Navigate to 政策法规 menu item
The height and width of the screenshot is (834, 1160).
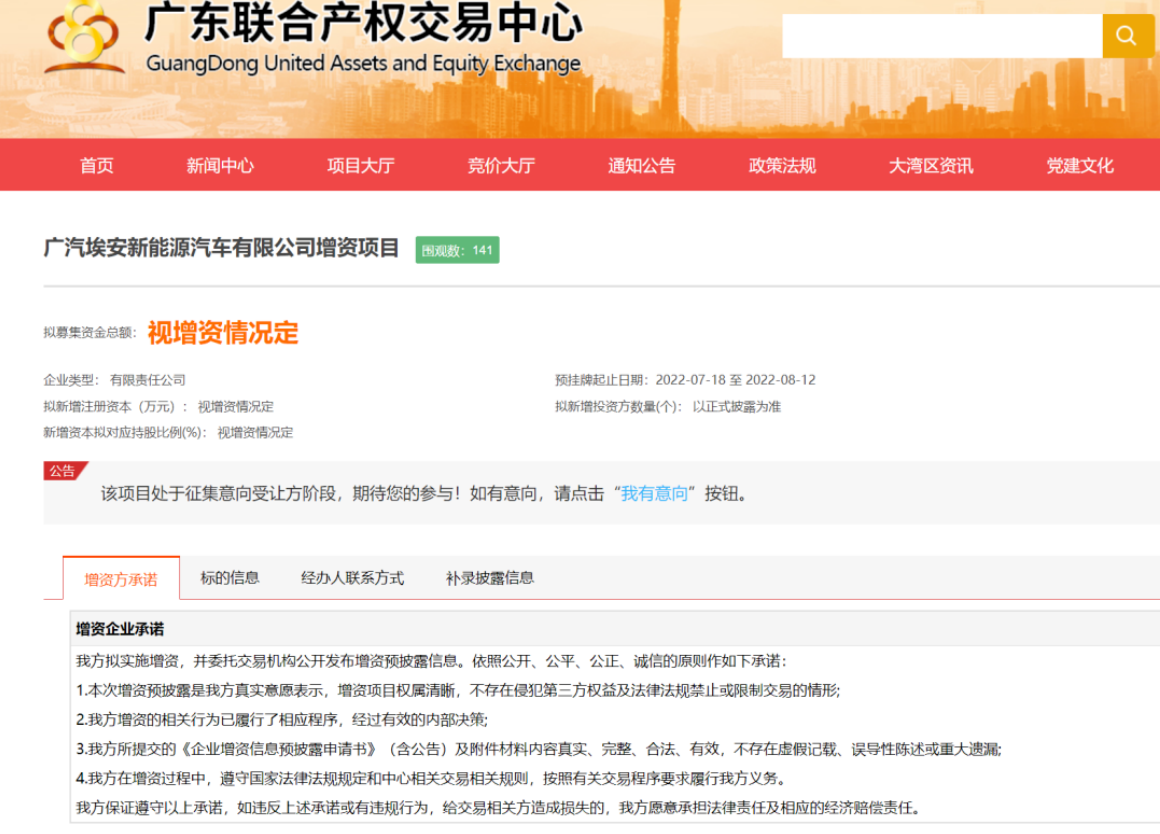782,166
